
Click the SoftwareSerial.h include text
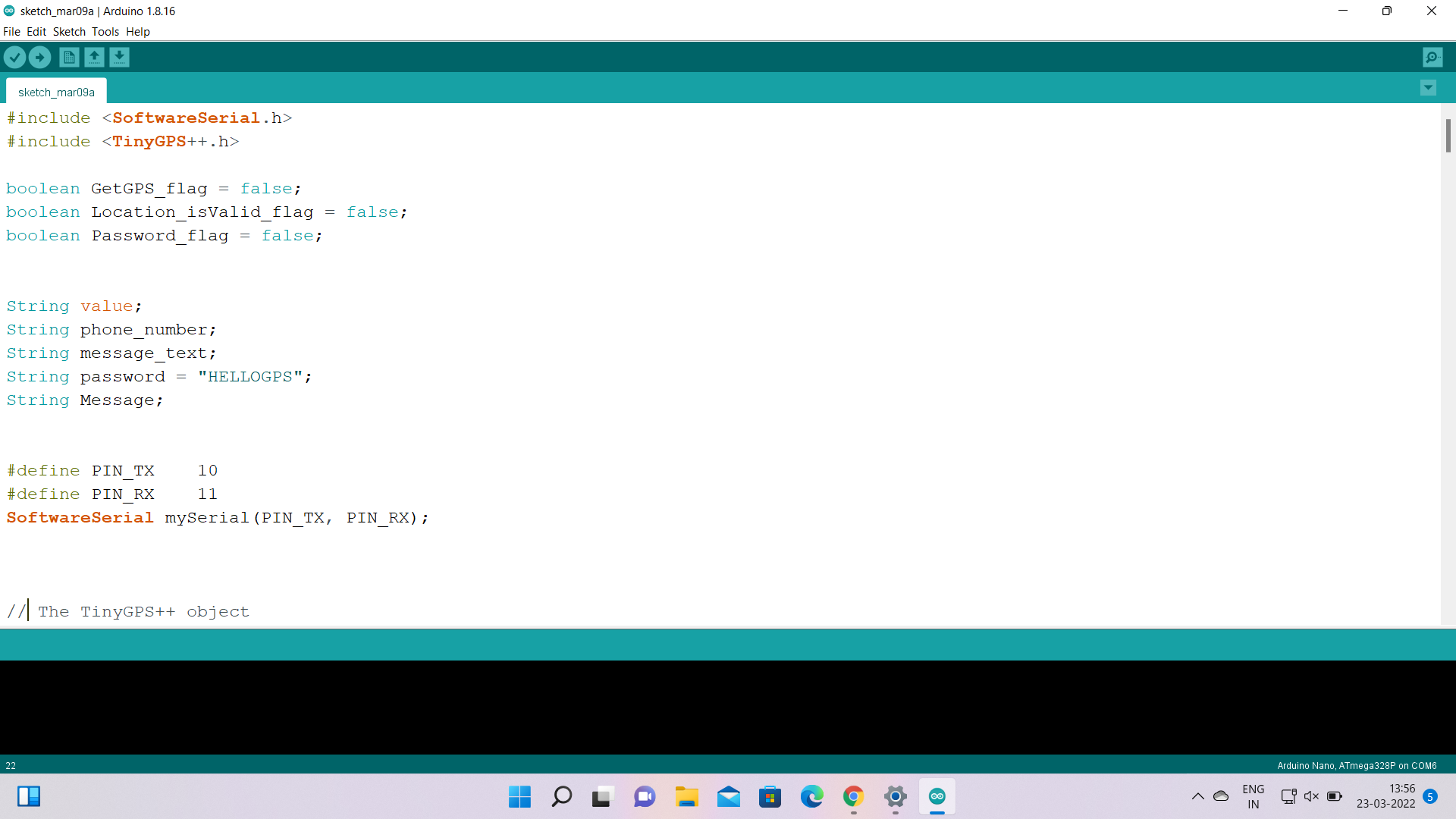point(197,118)
